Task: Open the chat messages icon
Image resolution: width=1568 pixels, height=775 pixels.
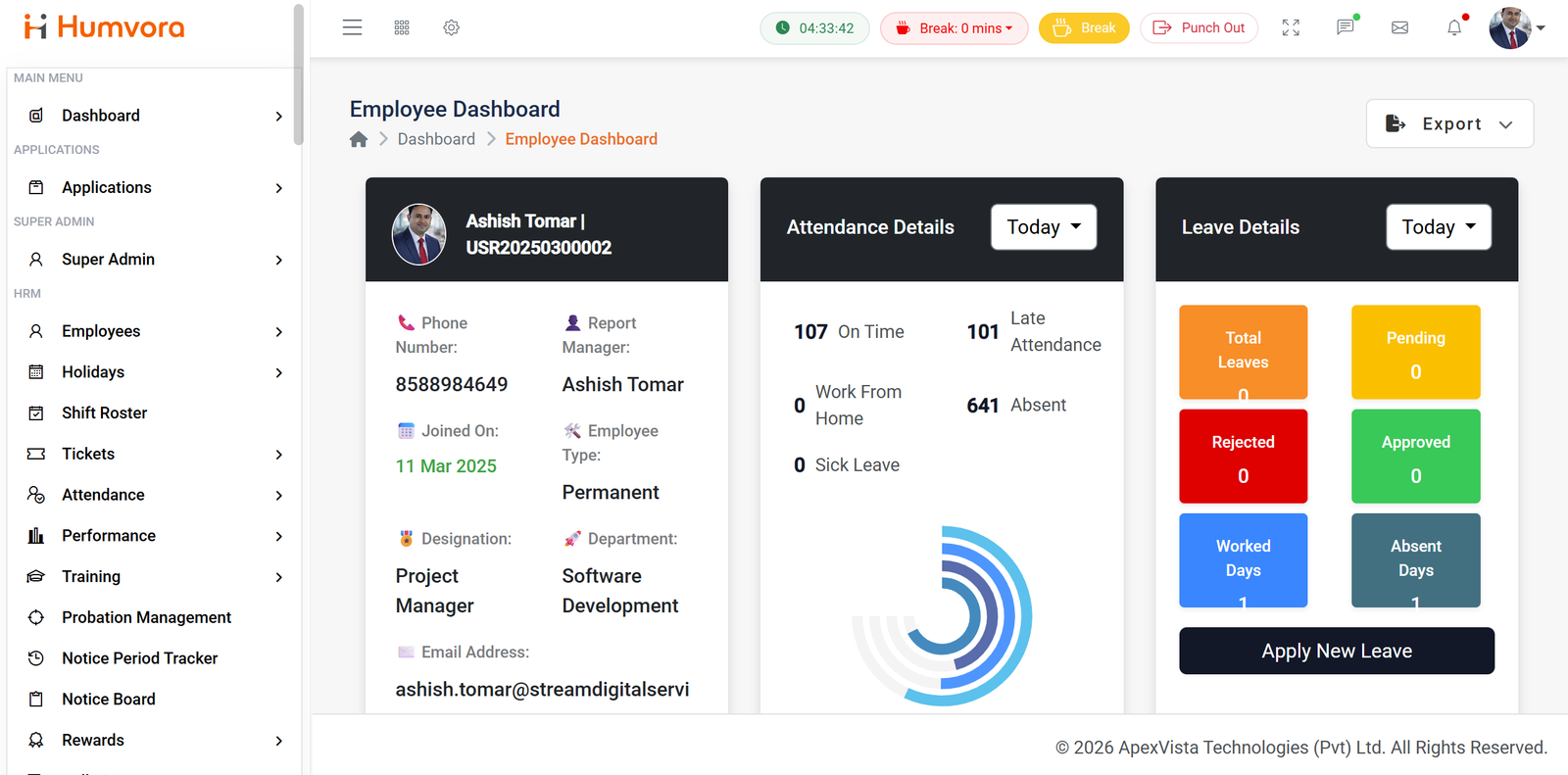Action: [x=1346, y=27]
